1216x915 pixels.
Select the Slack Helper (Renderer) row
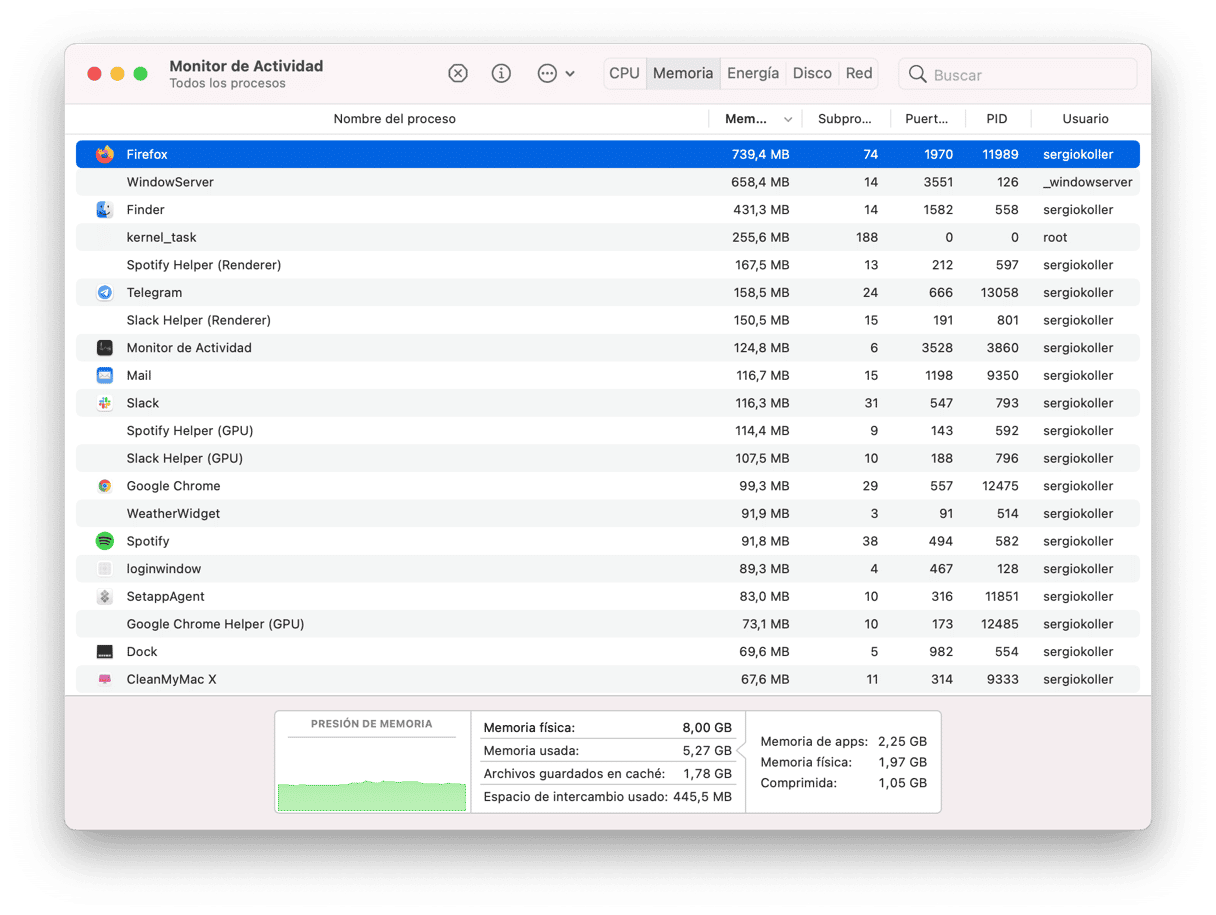pyautogui.click(x=608, y=320)
